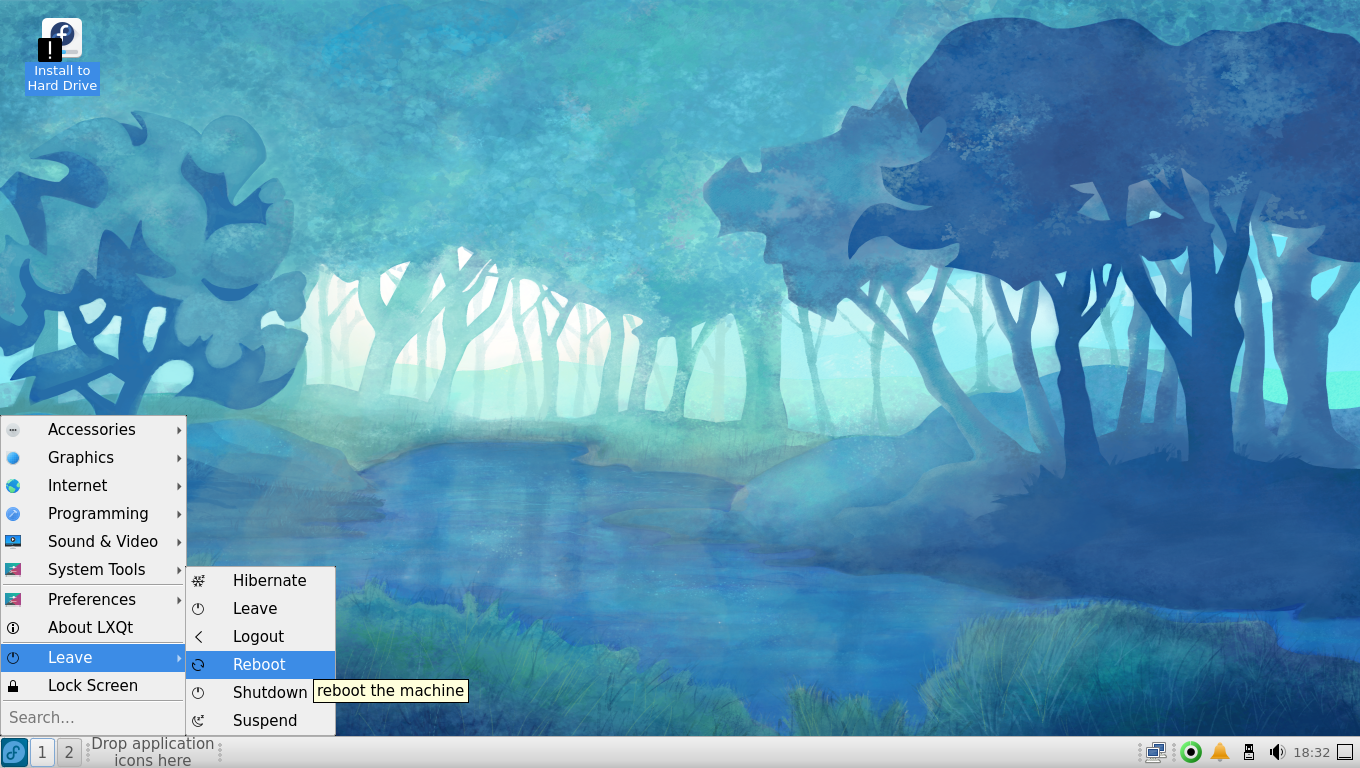The height and width of the screenshot is (768, 1360).
Task: Click the Accessories category icon
Action: (13, 429)
